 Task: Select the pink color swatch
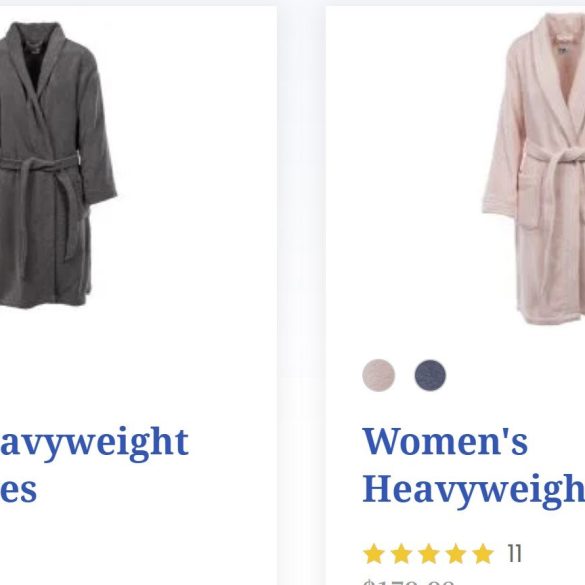pos(378,375)
